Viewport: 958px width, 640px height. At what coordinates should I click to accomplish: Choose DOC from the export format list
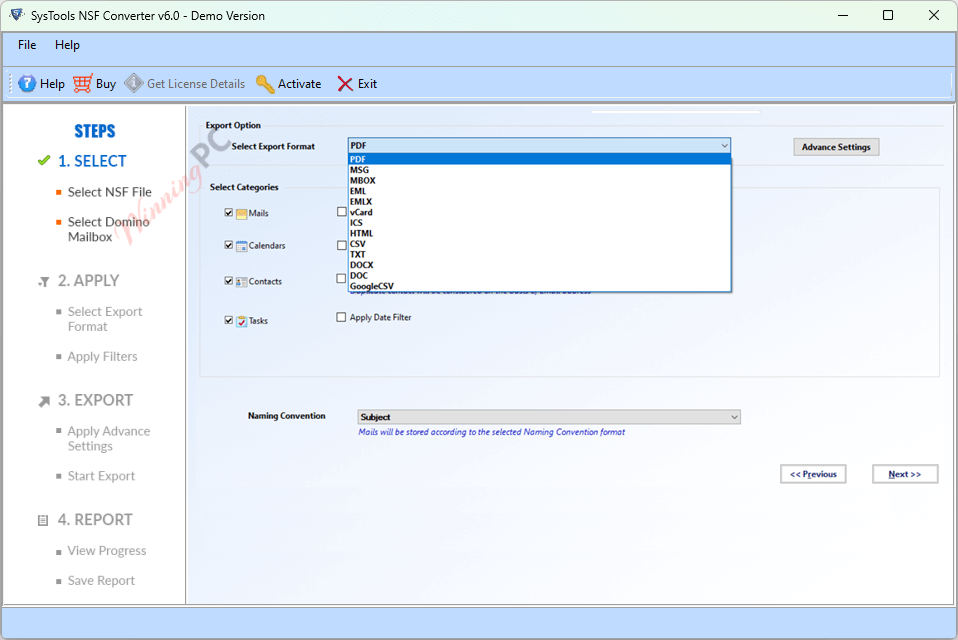(539, 275)
